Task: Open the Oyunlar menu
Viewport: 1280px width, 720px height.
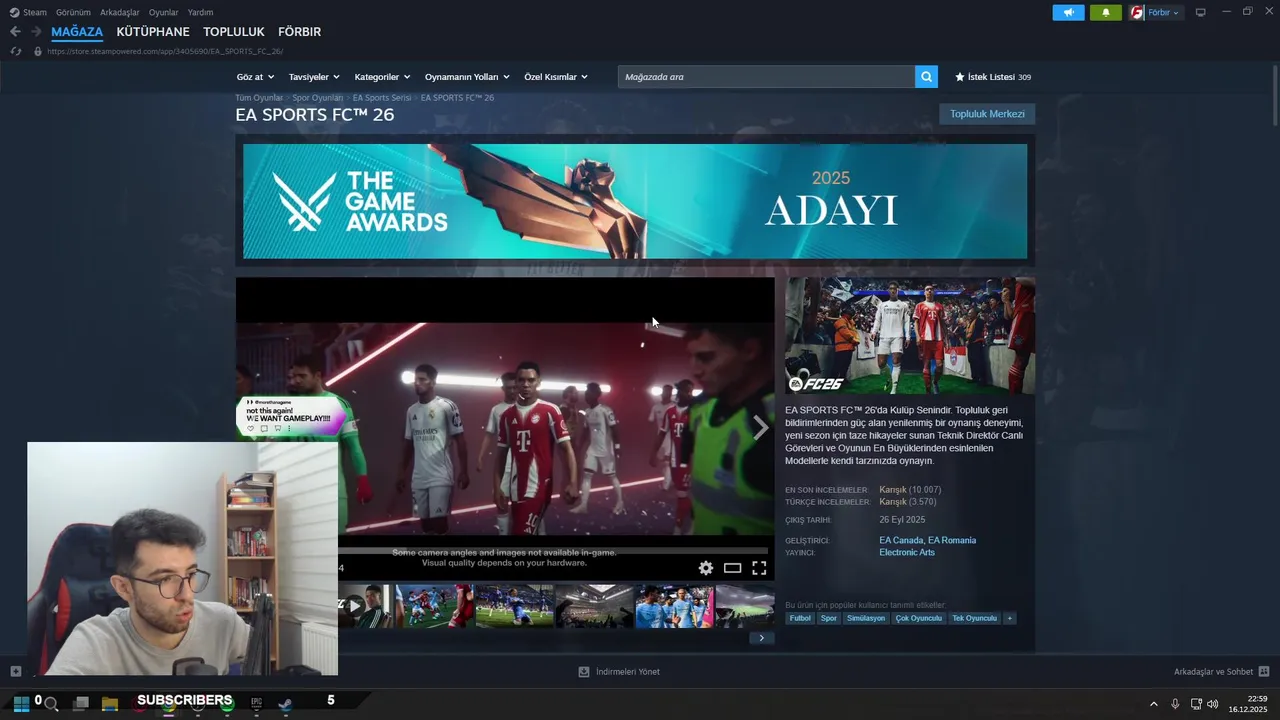Action: tap(163, 12)
